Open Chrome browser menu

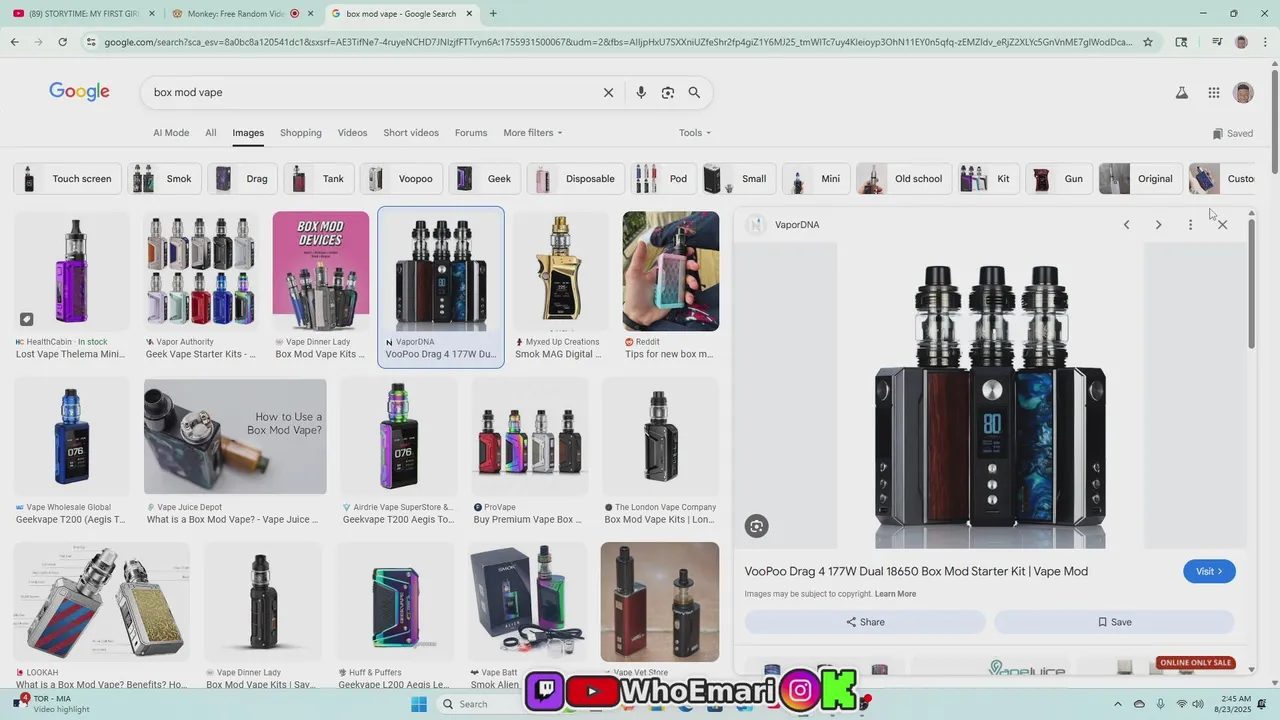[x=1266, y=42]
